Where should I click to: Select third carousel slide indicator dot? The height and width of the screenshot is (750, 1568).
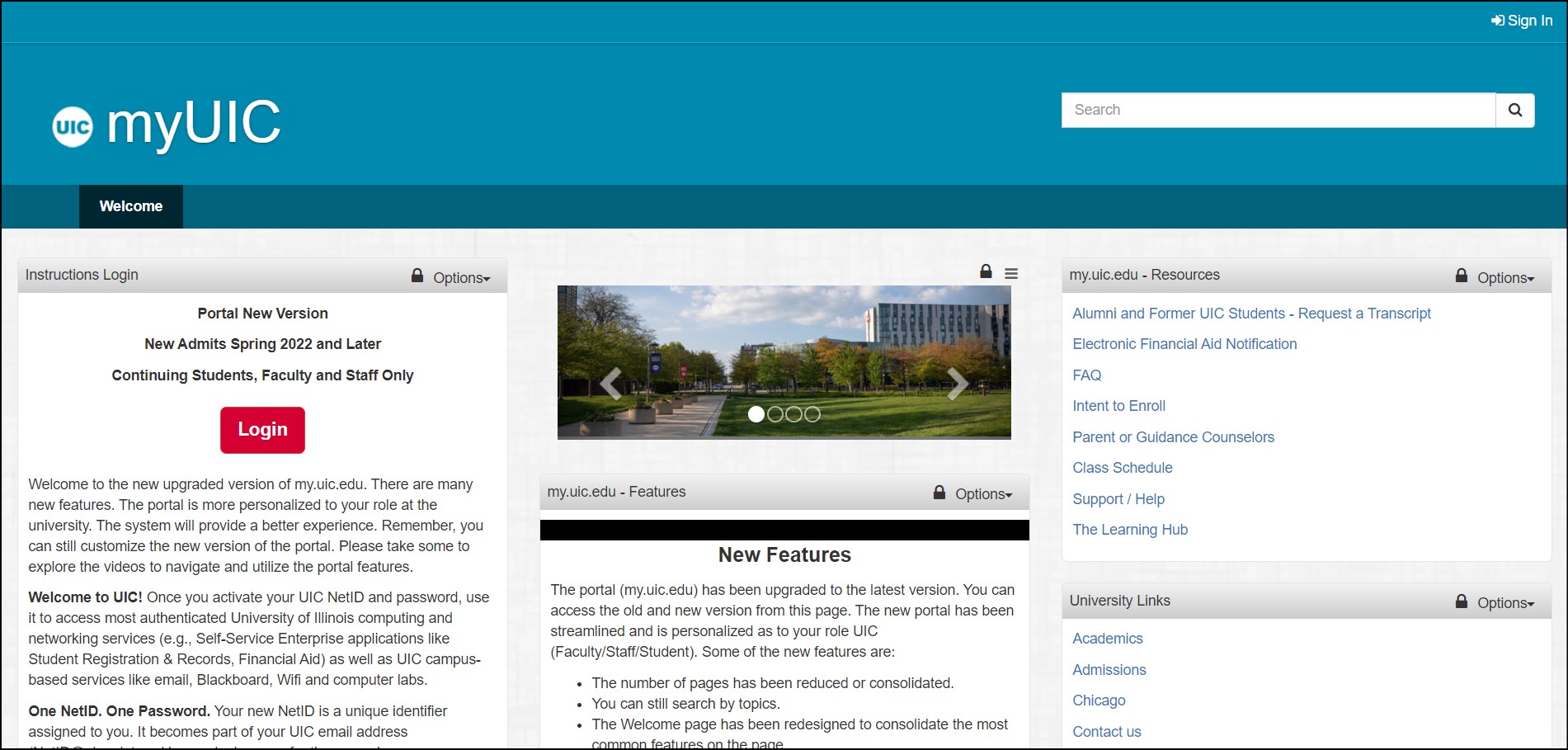pos(793,414)
